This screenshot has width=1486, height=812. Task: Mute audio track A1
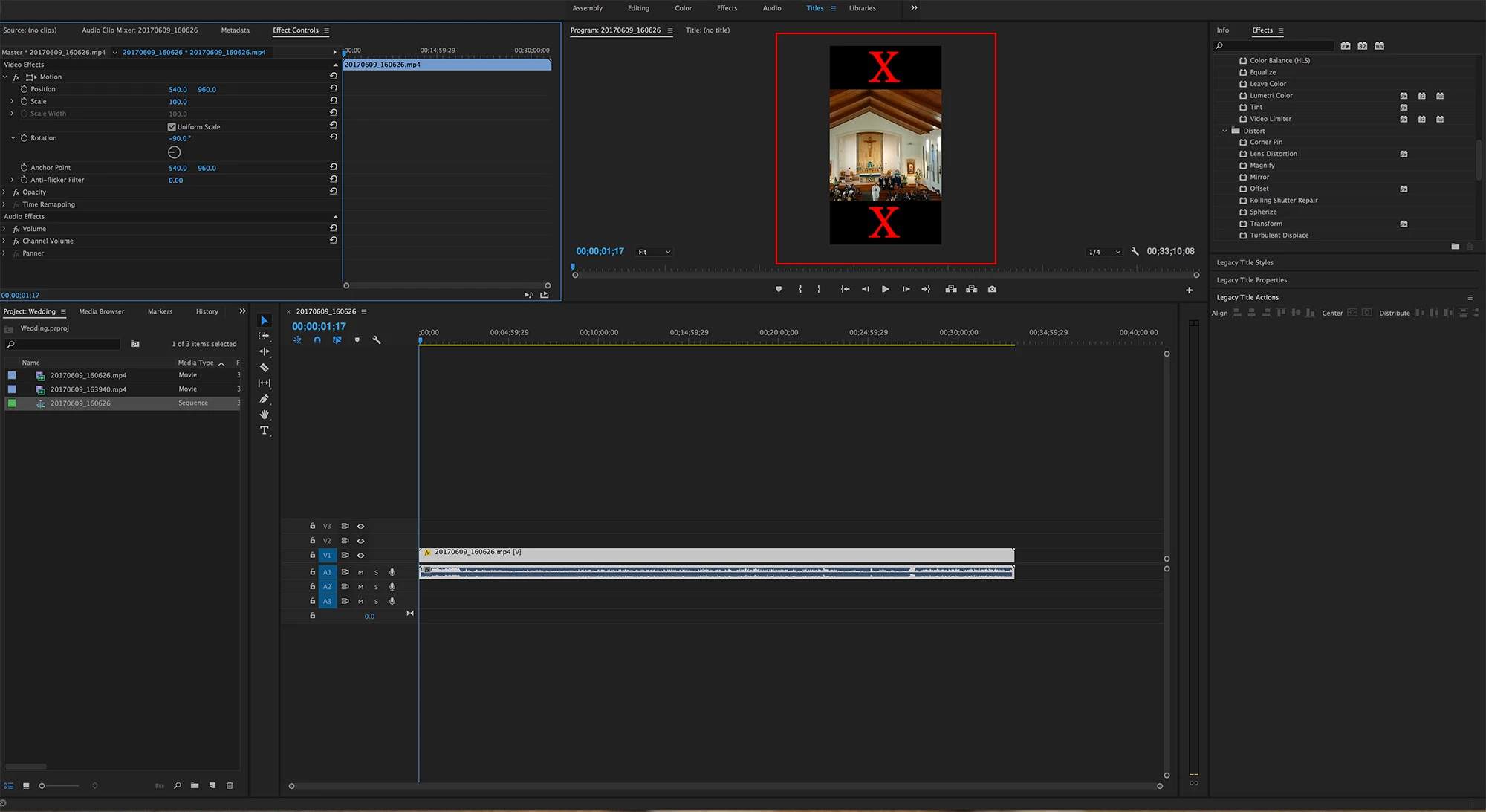360,573
